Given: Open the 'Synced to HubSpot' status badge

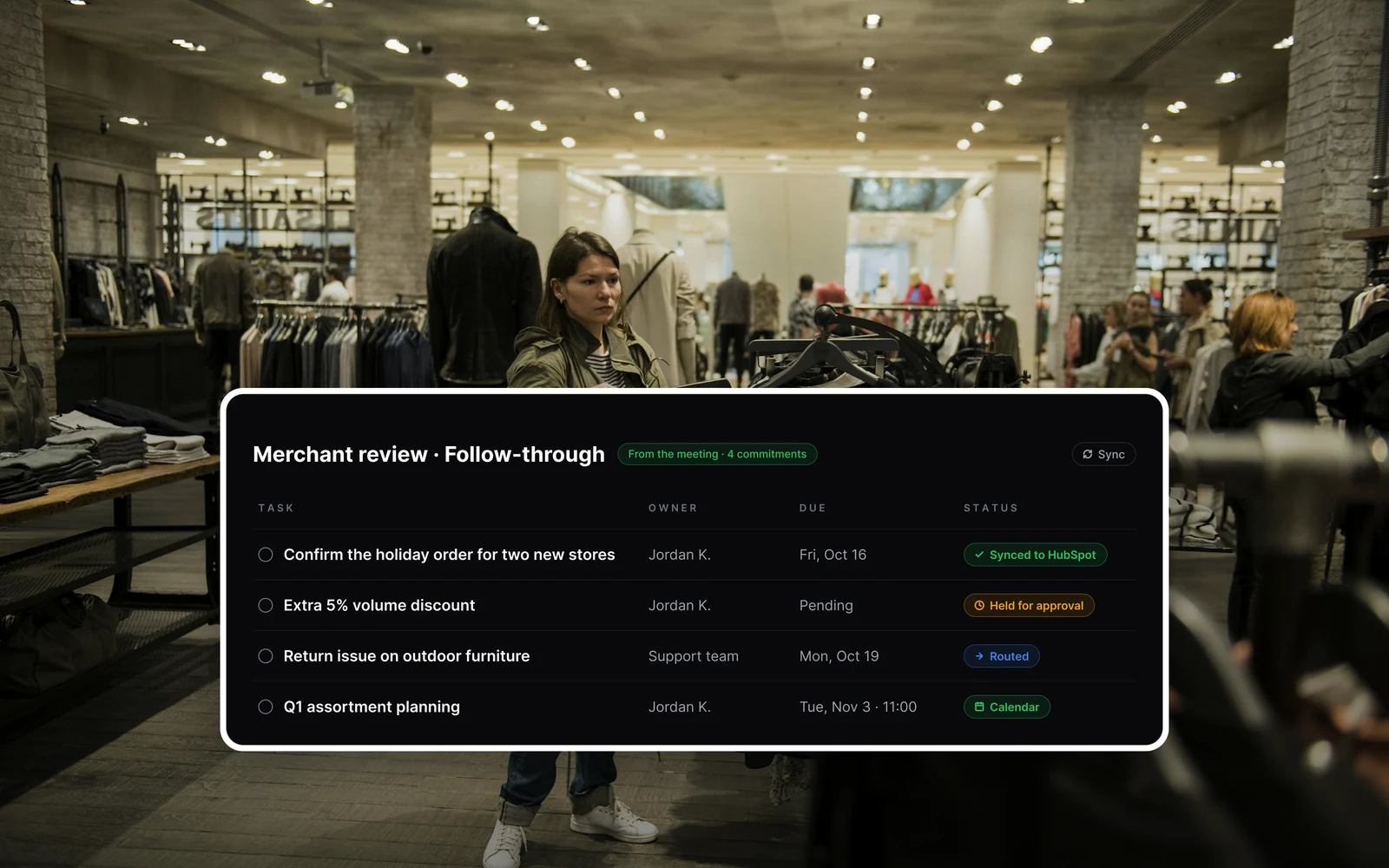Looking at the screenshot, I should pos(1035,555).
